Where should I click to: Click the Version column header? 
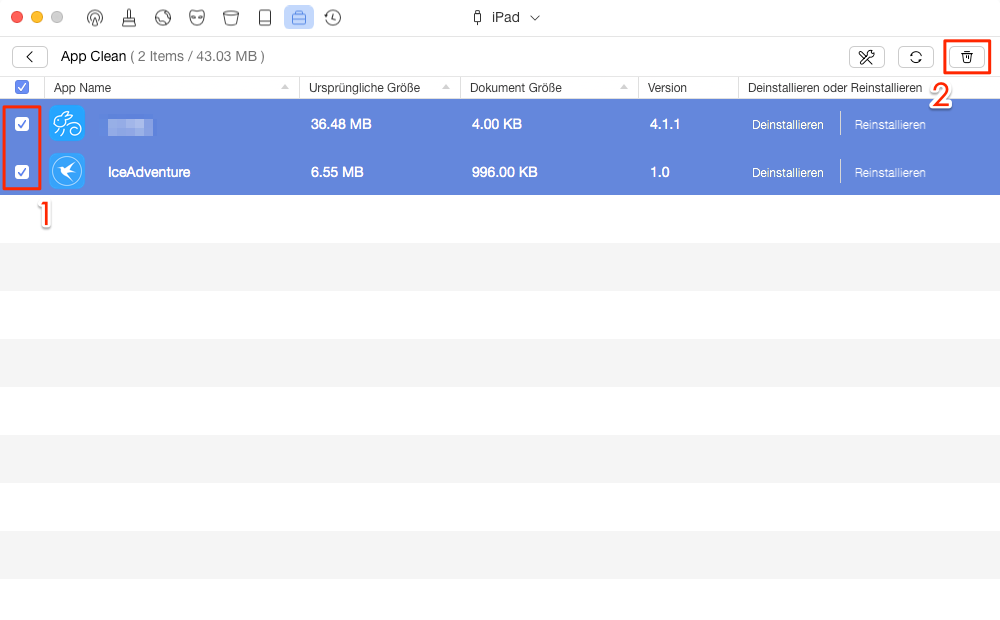pos(688,87)
